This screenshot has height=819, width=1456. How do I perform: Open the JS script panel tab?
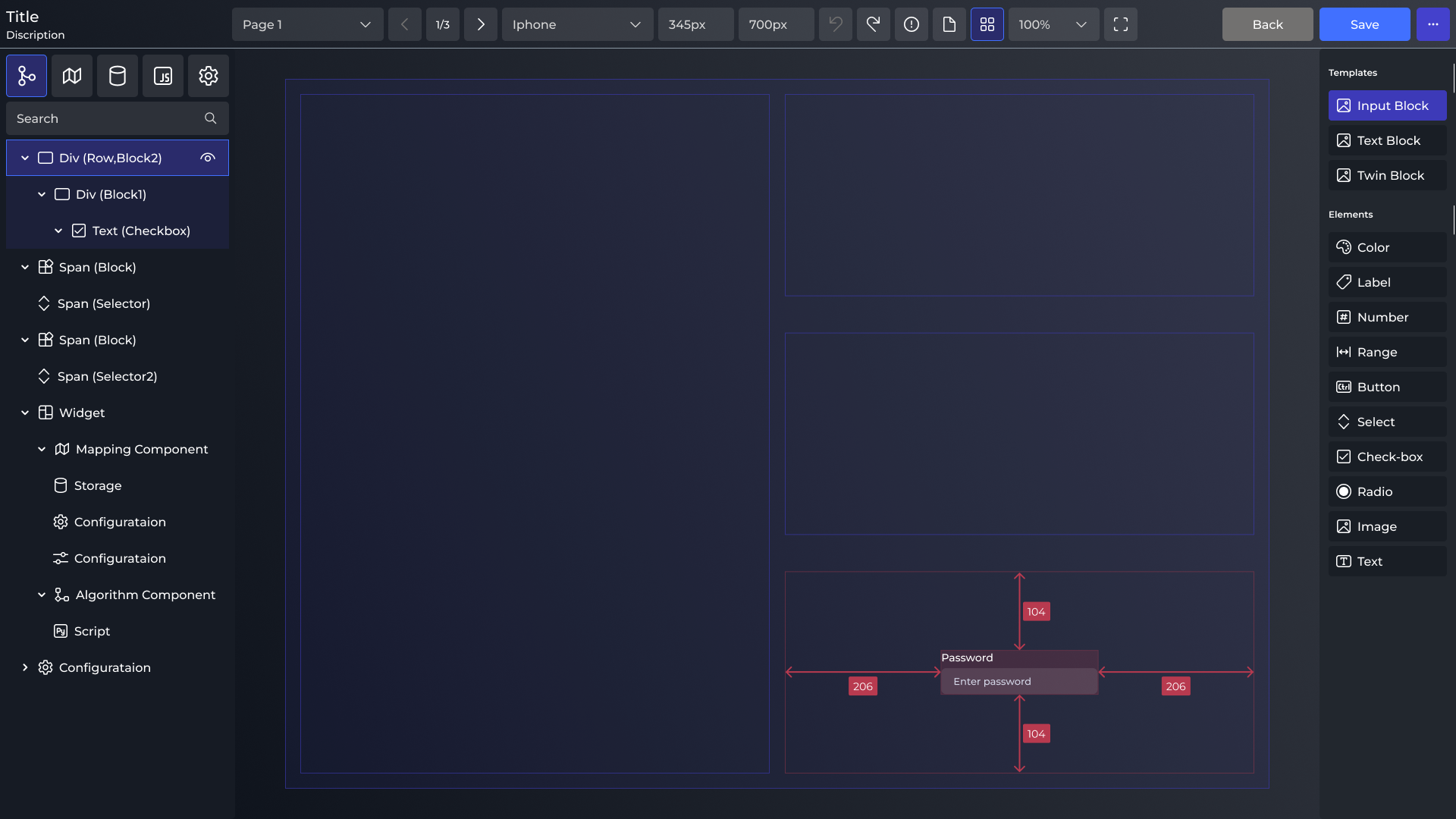[163, 76]
